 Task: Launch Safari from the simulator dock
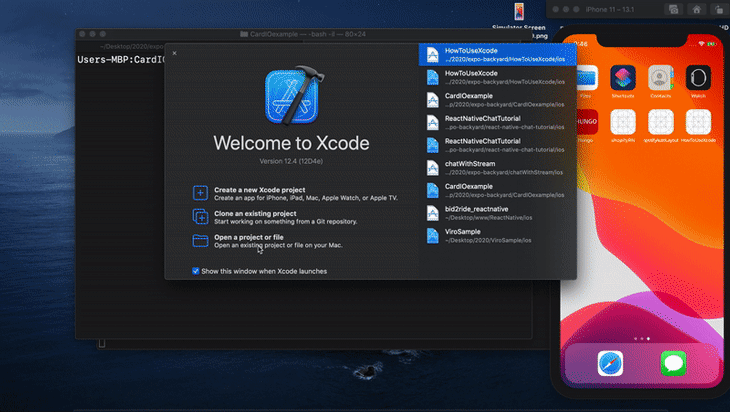pos(610,364)
